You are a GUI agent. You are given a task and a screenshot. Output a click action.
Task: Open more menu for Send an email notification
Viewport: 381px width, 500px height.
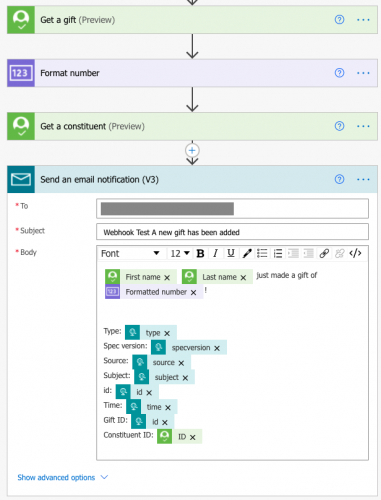click(x=363, y=179)
